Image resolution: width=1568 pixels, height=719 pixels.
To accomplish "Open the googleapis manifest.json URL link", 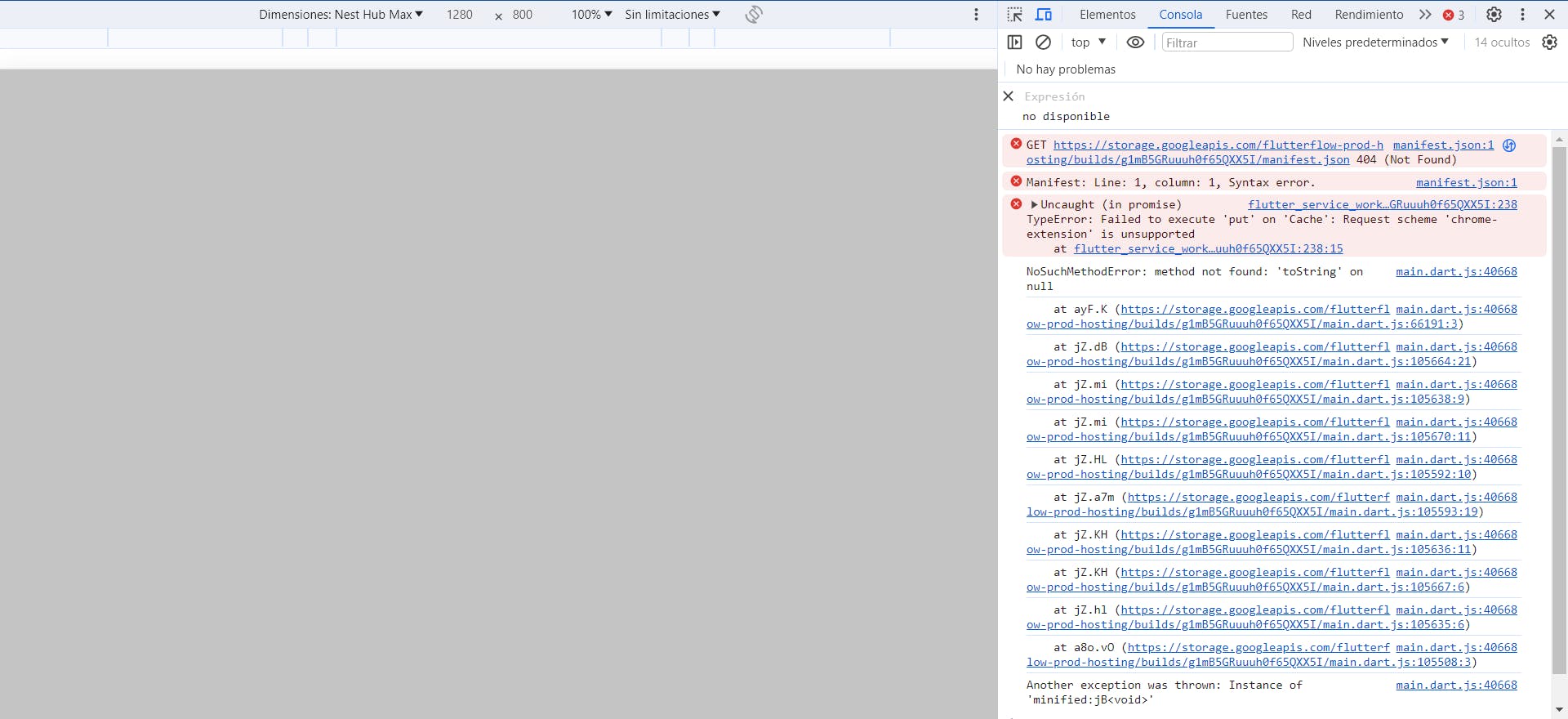I will point(1205,153).
